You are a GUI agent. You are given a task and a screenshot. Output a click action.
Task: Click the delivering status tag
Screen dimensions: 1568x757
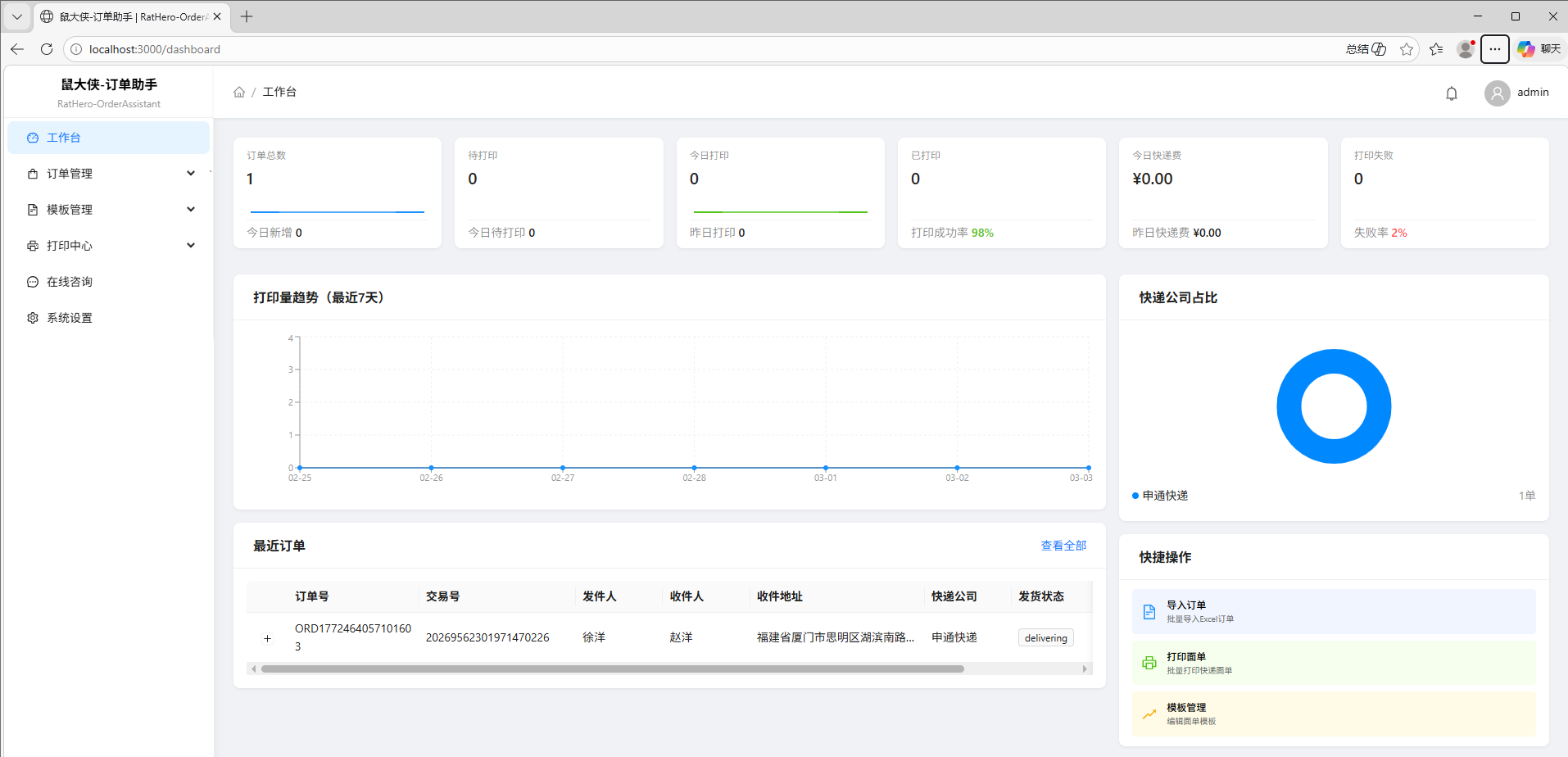click(x=1045, y=638)
